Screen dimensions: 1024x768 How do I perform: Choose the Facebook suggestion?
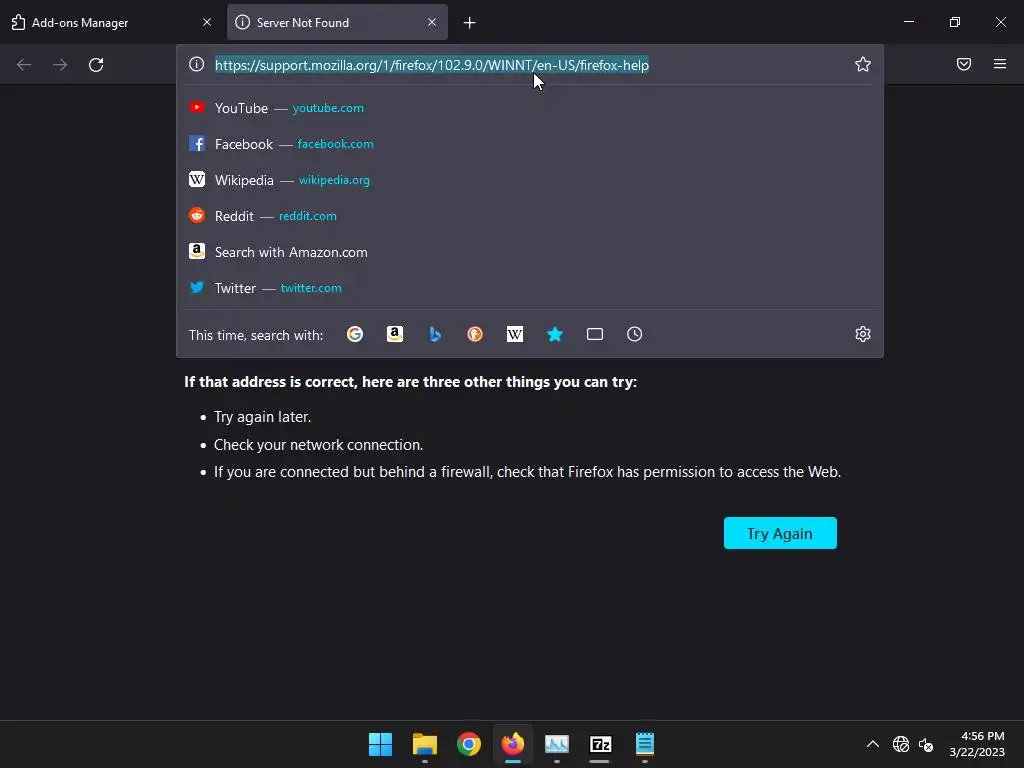point(530,144)
